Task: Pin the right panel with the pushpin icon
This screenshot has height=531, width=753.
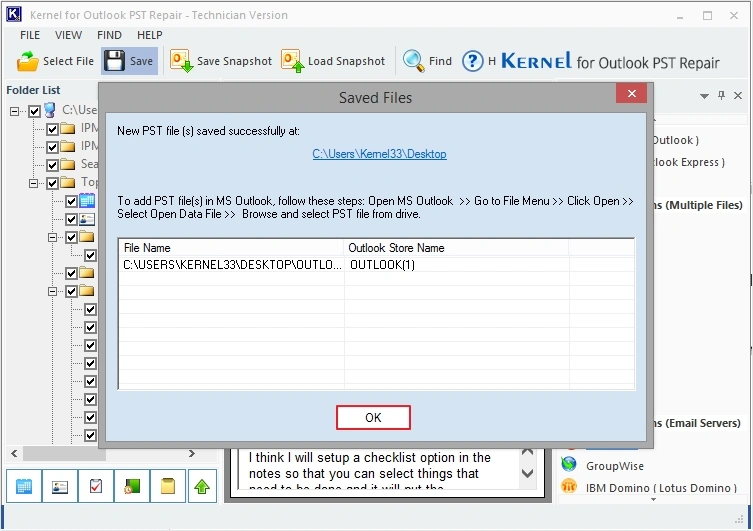Action: [721, 95]
